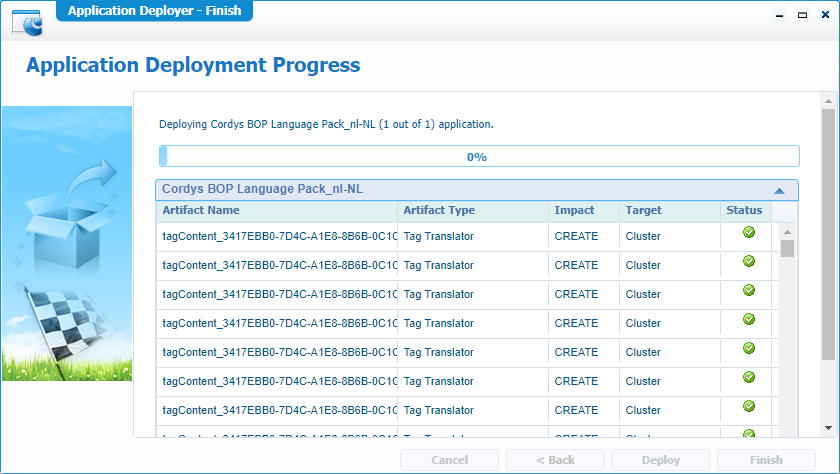Click the artifact table scrollbar thumb
840x474 pixels.
coord(787,249)
